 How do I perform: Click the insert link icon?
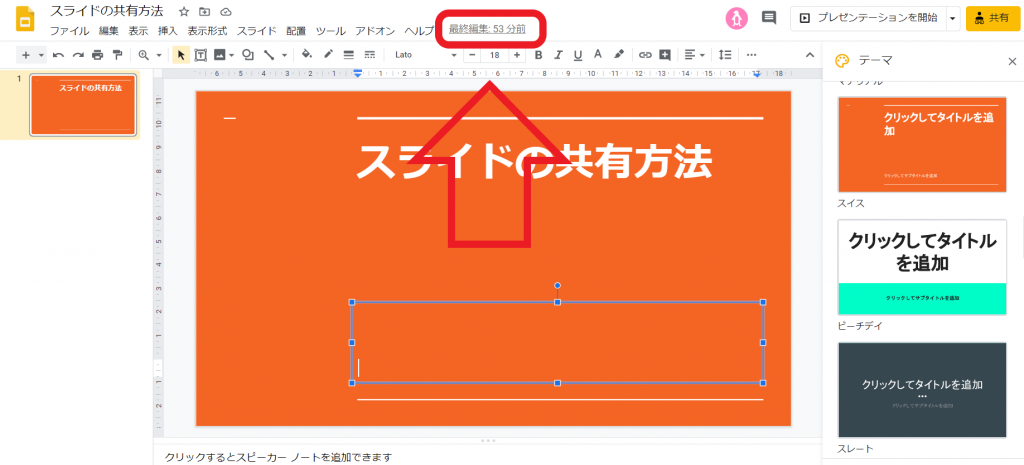(645, 55)
